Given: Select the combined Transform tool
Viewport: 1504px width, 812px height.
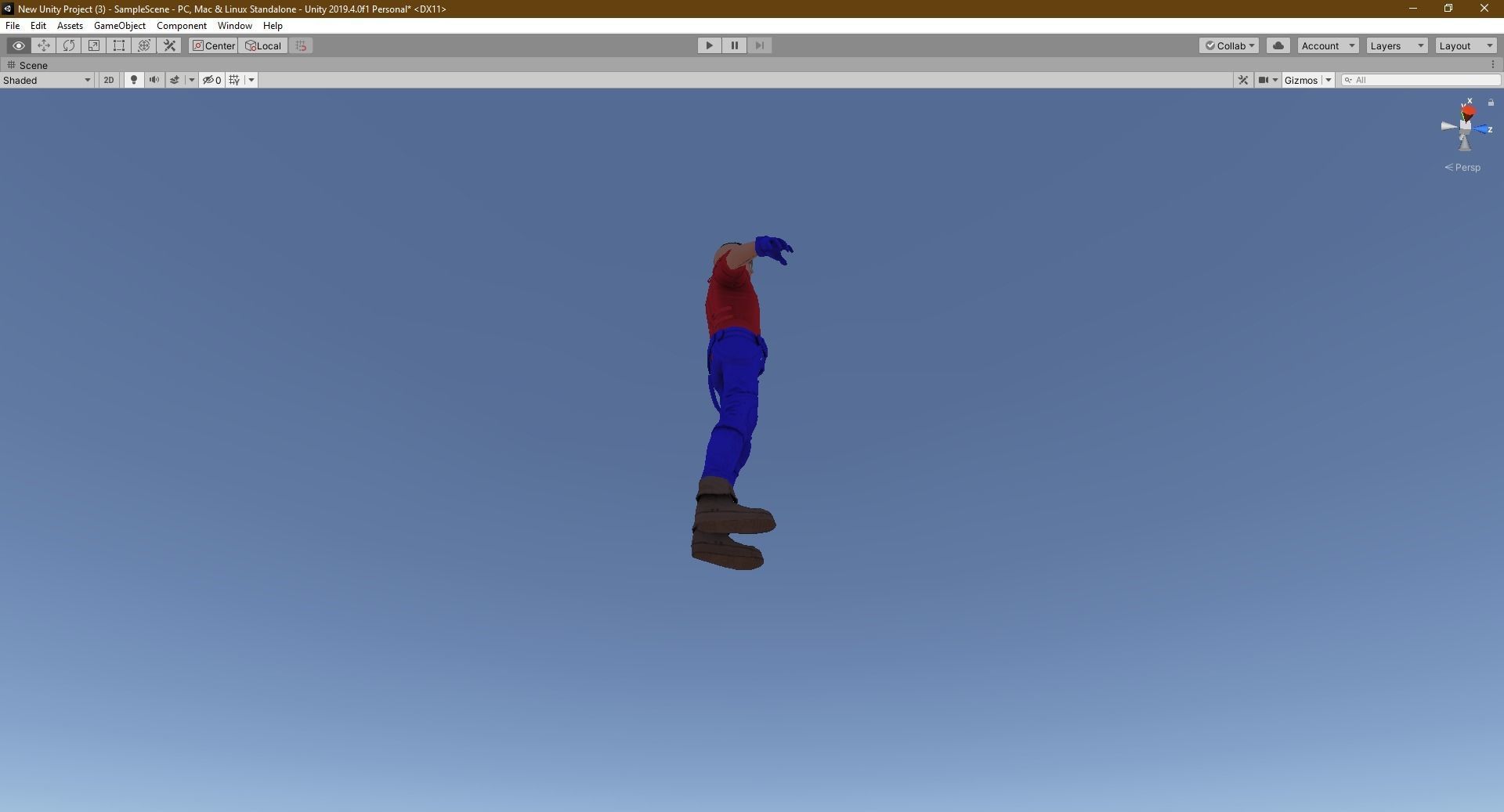Looking at the screenshot, I should point(144,45).
